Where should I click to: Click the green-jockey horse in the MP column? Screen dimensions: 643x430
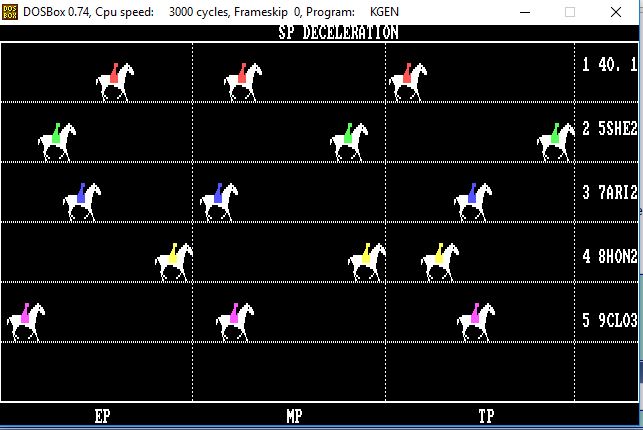(349, 142)
